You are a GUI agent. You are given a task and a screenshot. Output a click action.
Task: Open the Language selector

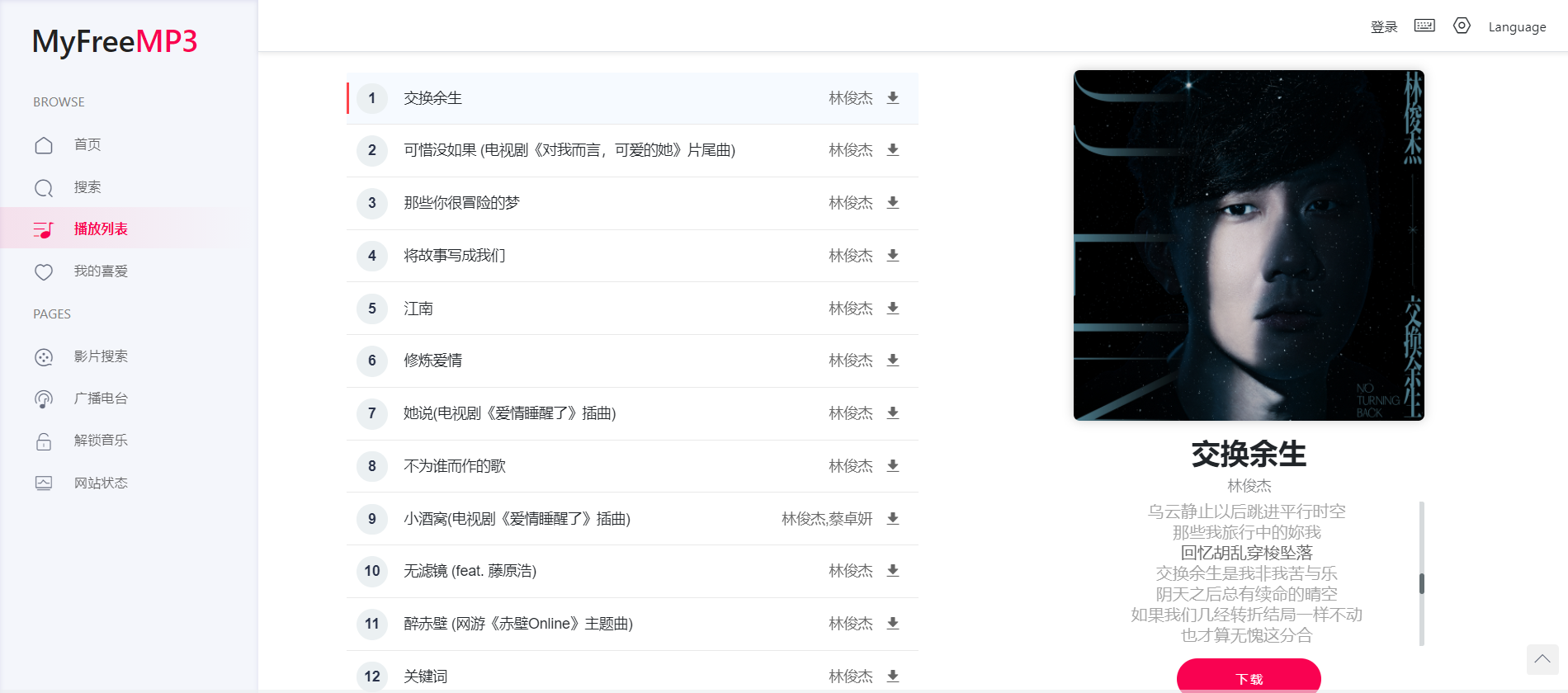(1517, 27)
